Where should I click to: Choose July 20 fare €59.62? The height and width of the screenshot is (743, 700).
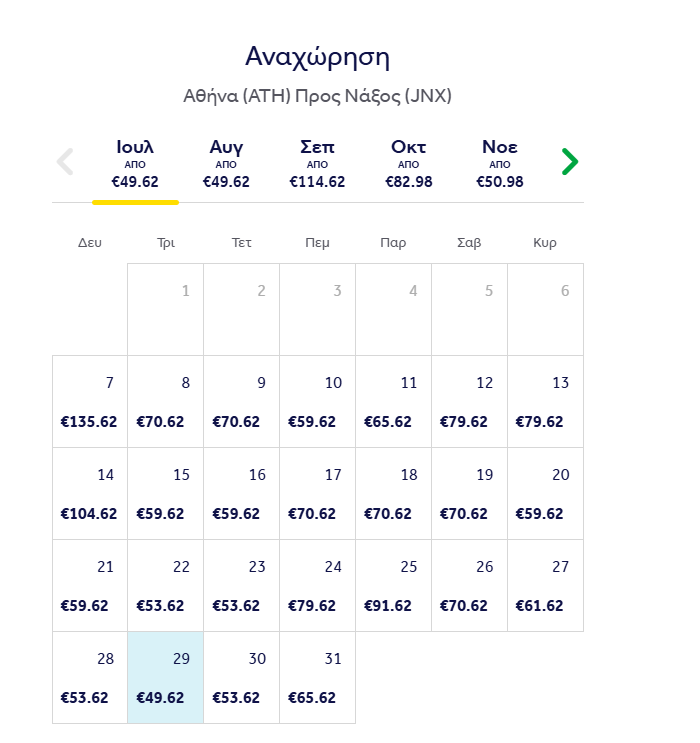pyautogui.click(x=545, y=493)
